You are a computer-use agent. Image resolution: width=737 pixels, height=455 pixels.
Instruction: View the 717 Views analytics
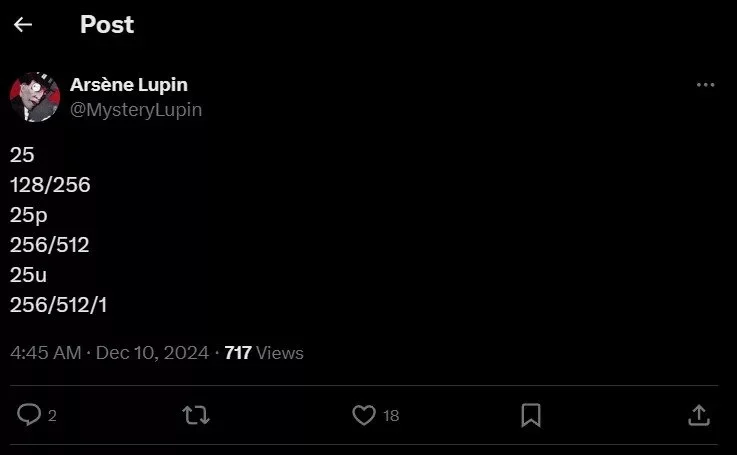pos(264,353)
